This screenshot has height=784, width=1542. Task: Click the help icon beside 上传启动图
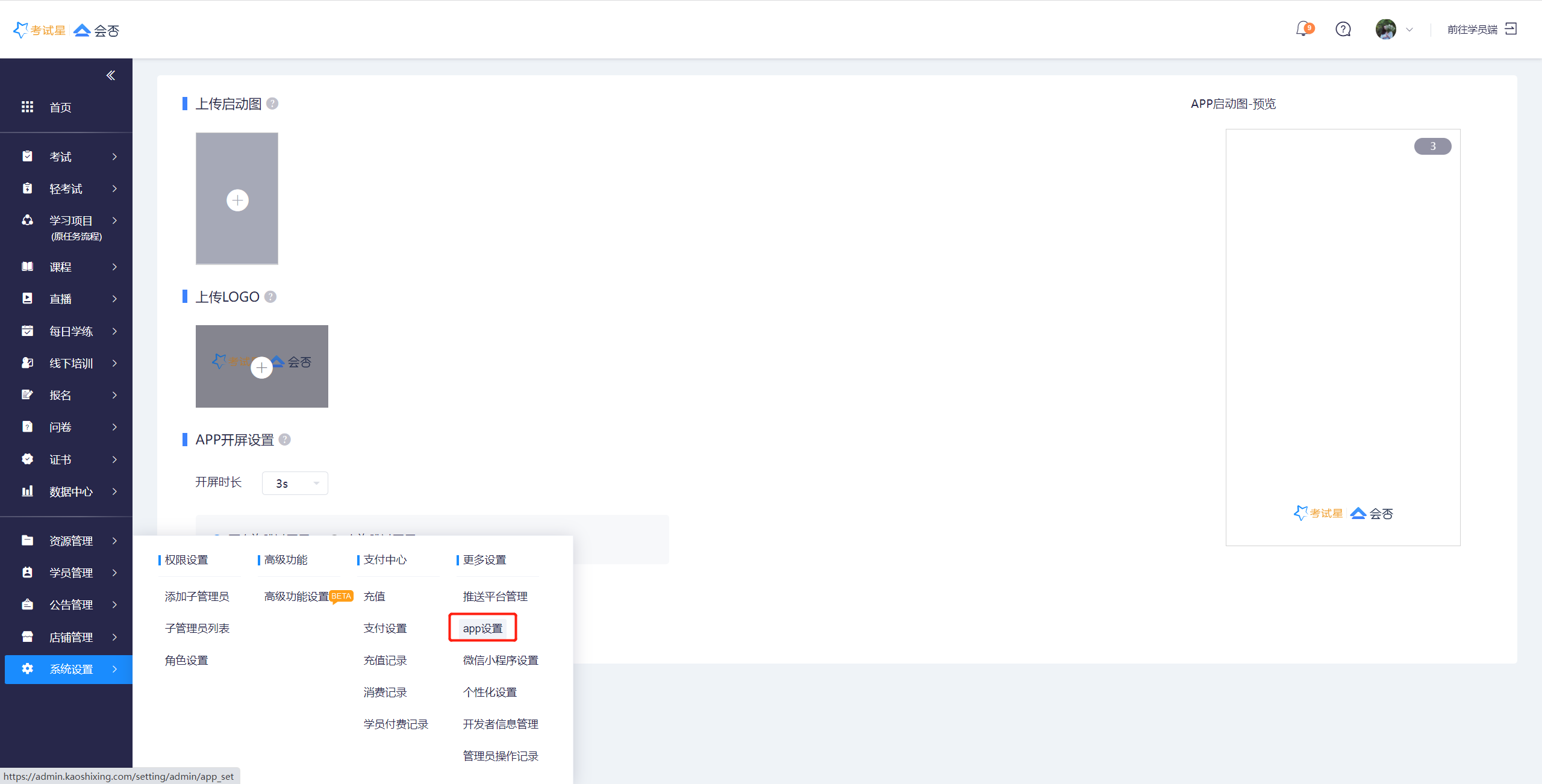click(x=272, y=104)
